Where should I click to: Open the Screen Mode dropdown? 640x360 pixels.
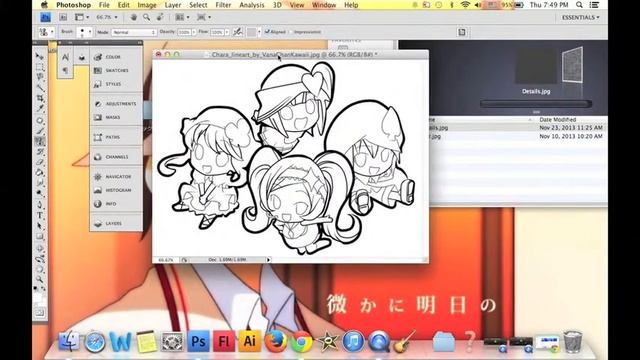(204, 17)
